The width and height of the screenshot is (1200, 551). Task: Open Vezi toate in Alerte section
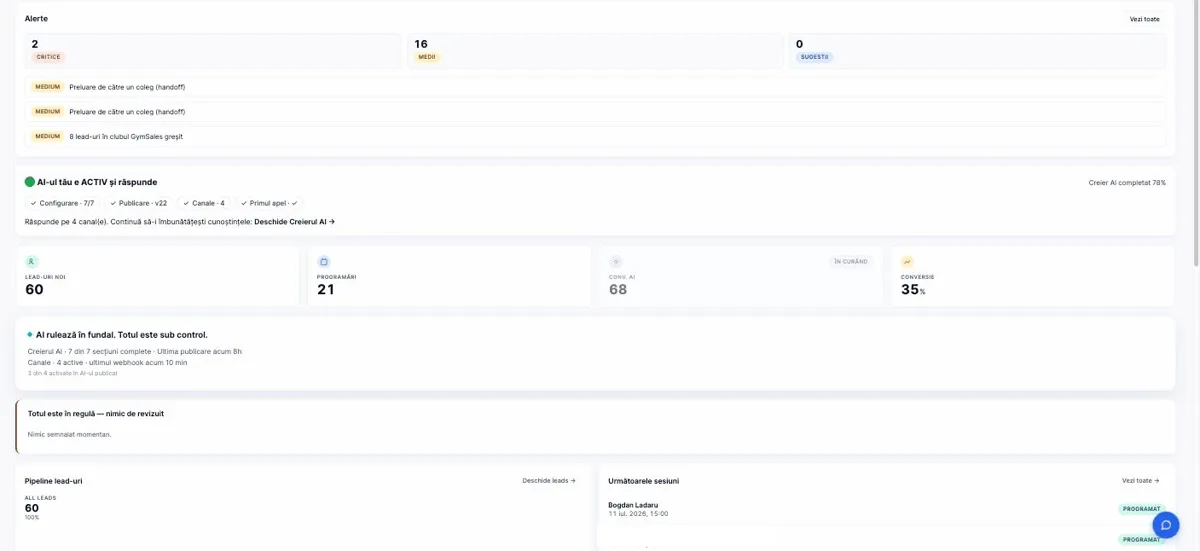tap(1145, 19)
